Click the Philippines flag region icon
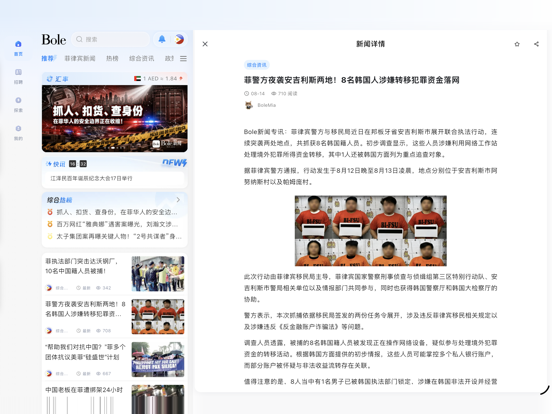The height and width of the screenshot is (414, 552). tap(180, 39)
